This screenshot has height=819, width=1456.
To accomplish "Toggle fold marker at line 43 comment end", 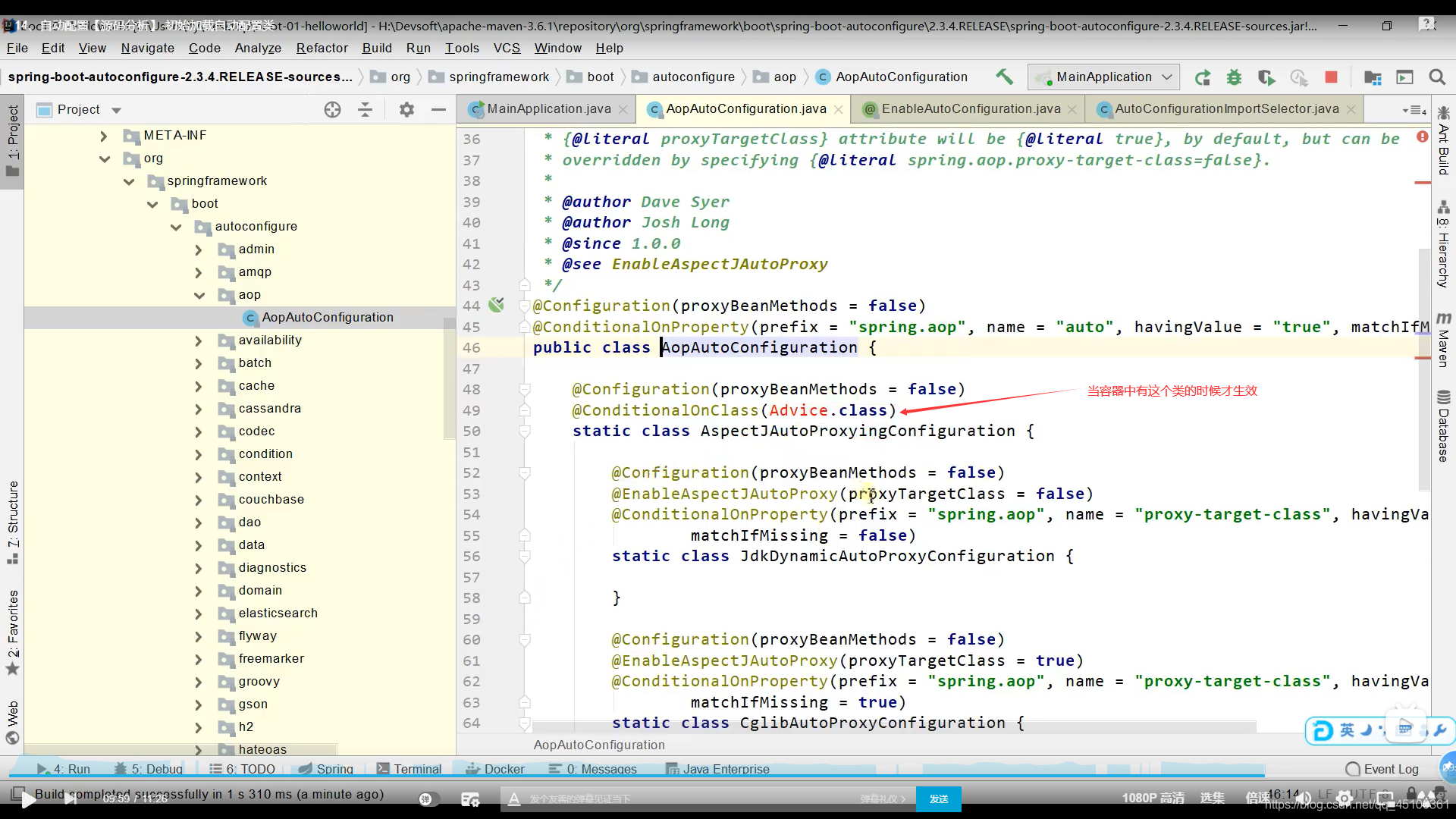I will (x=524, y=285).
